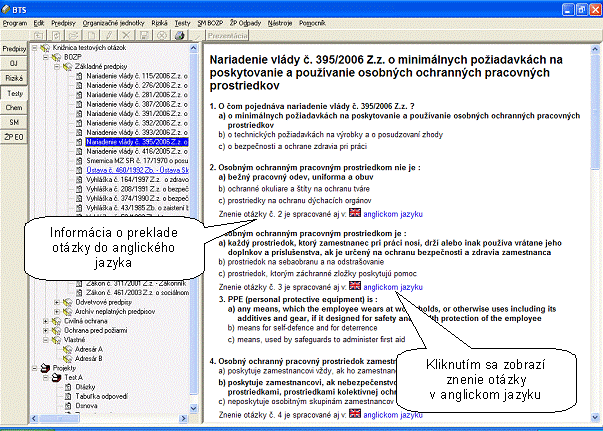The width and height of the screenshot is (603, 431).
Task: Click the Projekty folder icon
Action: pos(45,368)
